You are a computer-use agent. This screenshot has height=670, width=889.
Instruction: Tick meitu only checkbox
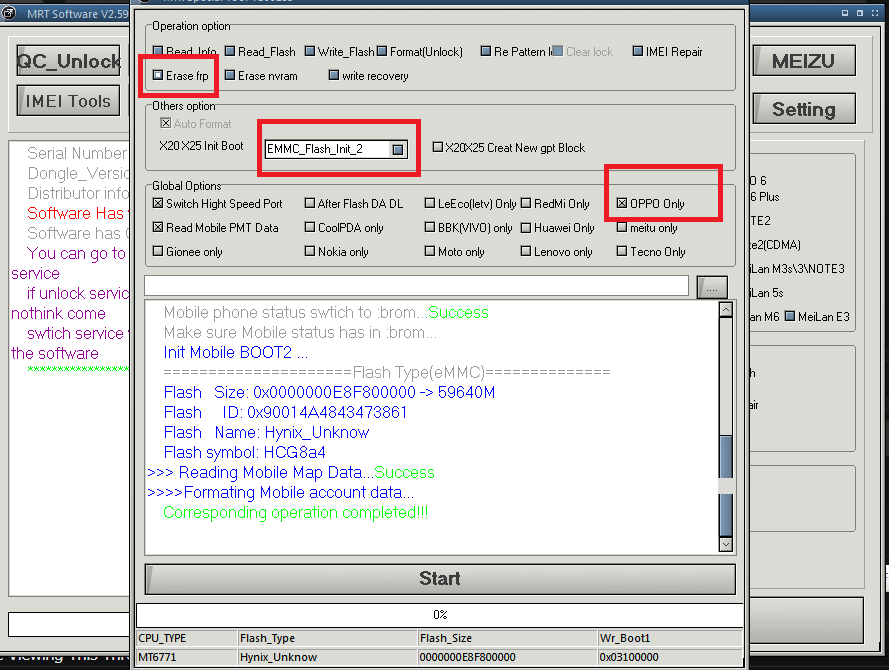pyautogui.click(x=622, y=227)
